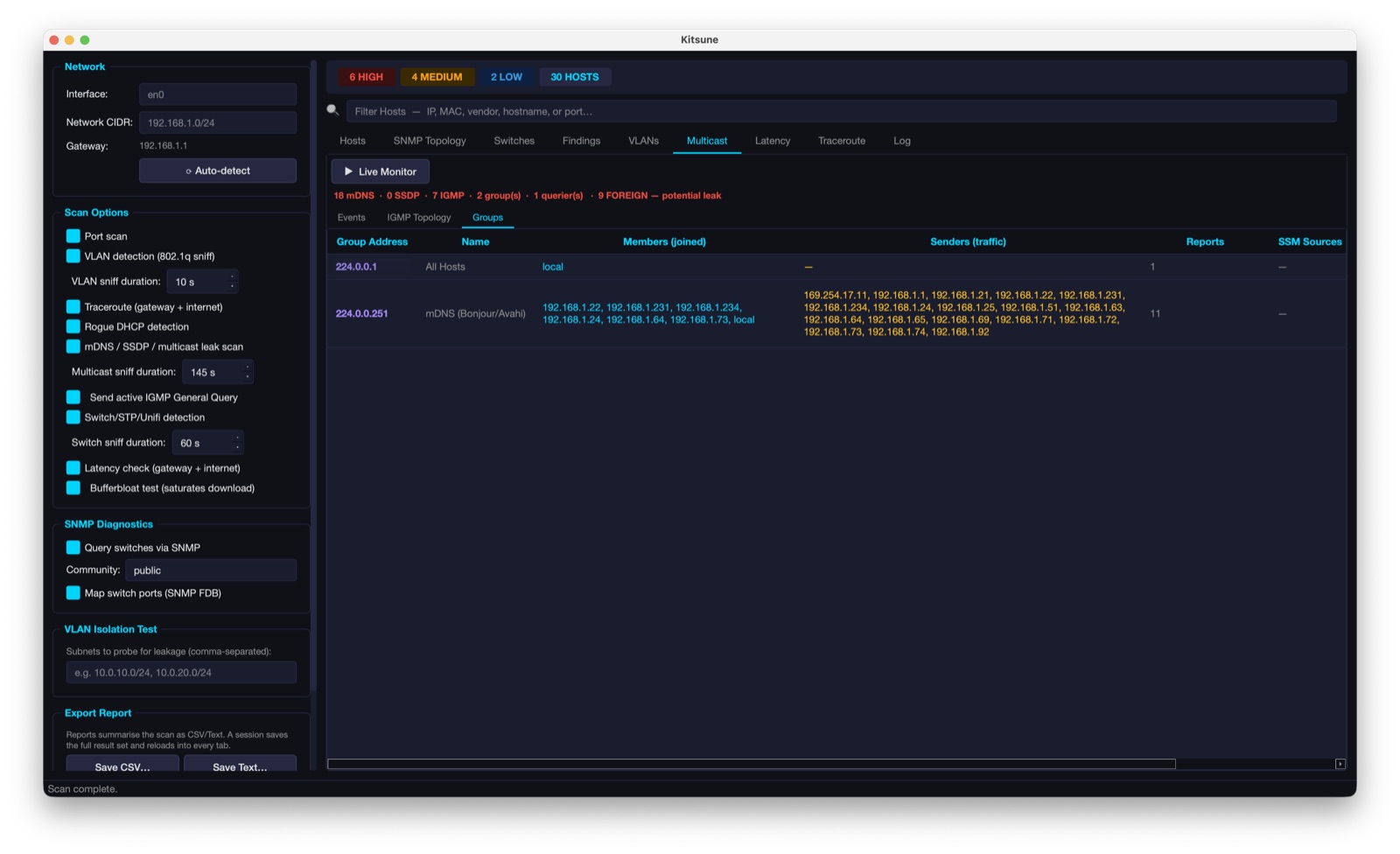Select the Multicast tab
This screenshot has width=1400, height=854.
coord(707,141)
